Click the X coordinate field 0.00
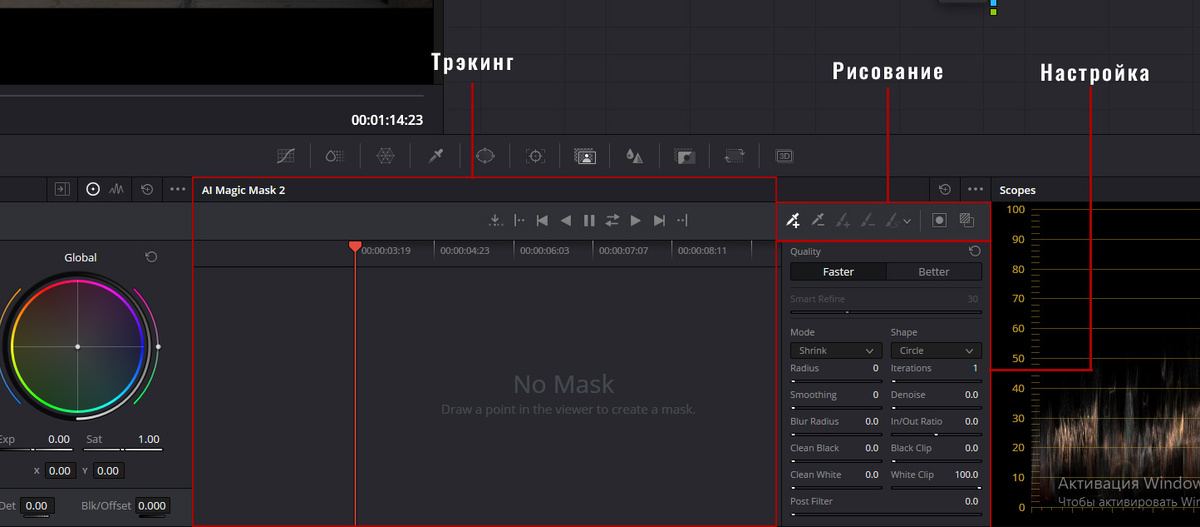 (x=60, y=471)
